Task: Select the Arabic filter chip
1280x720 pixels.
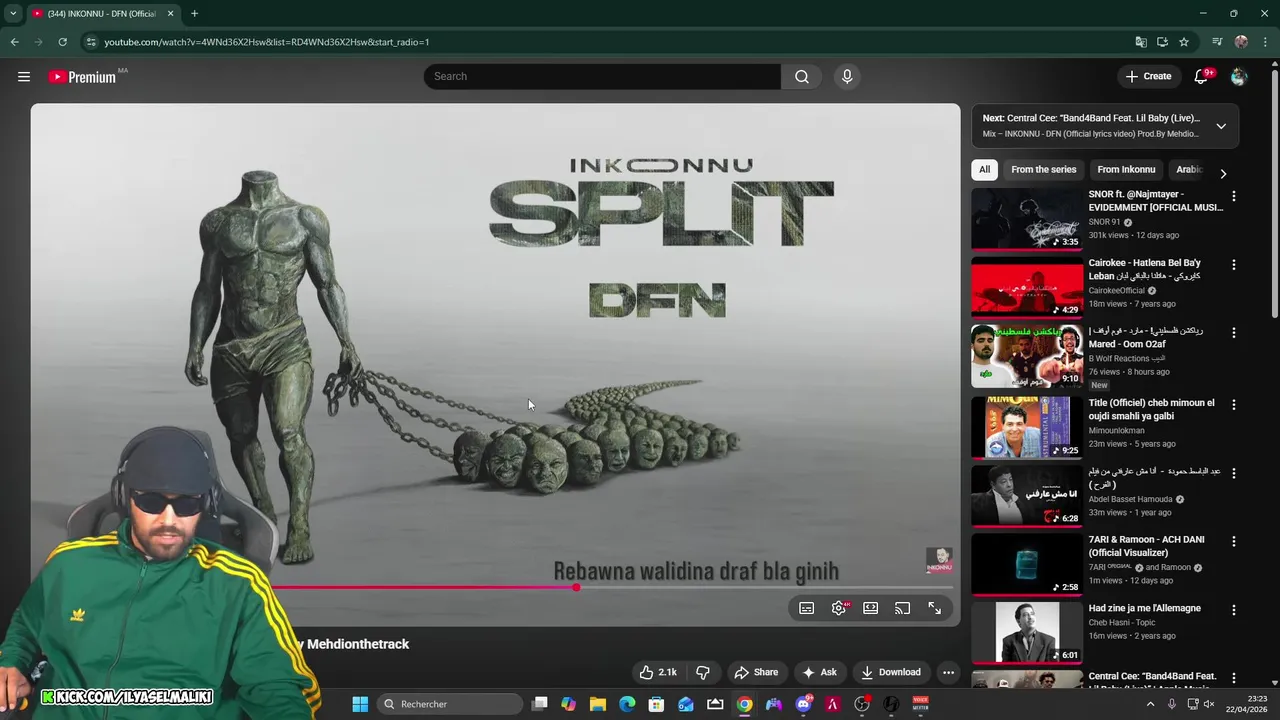Action: 1189,170
